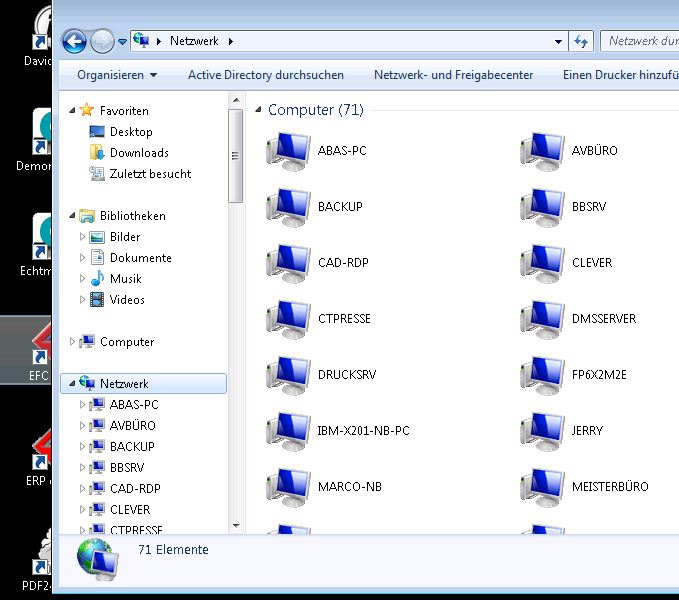Open the recent pages dropdown arrow
Viewport: 679px width, 600px height.
123,42
